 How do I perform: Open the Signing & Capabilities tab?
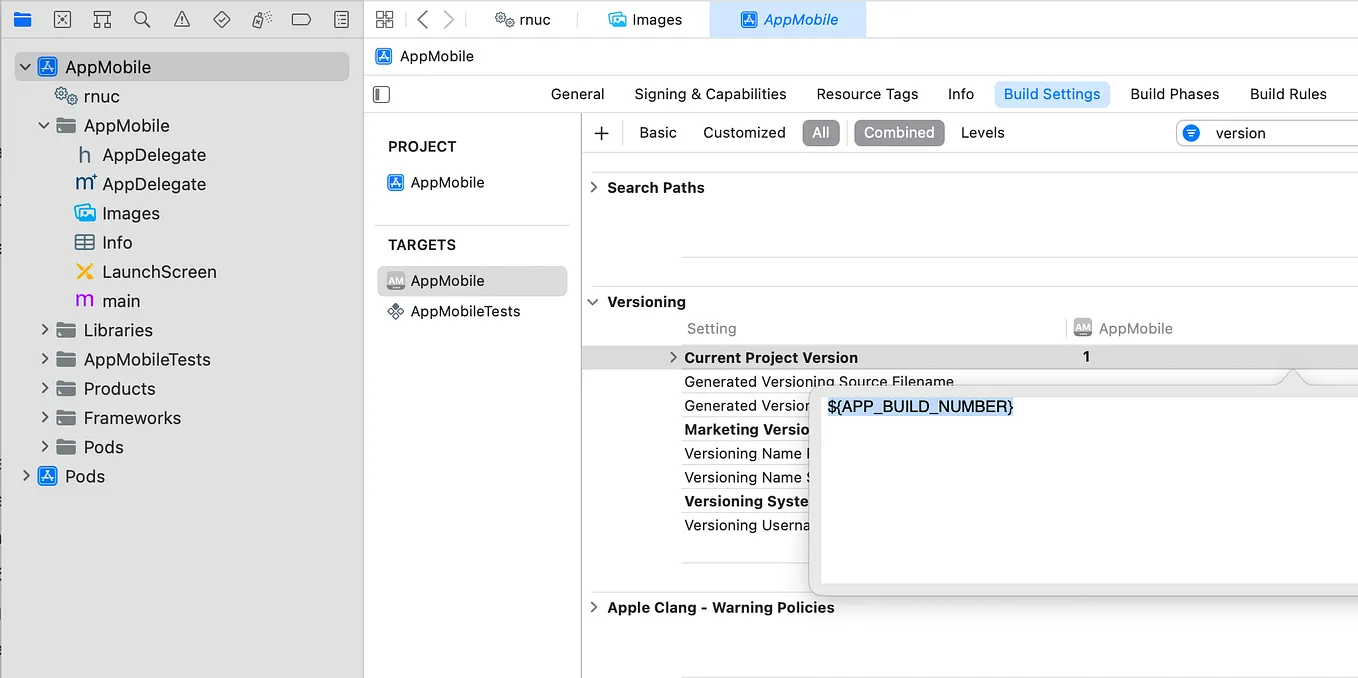[710, 94]
